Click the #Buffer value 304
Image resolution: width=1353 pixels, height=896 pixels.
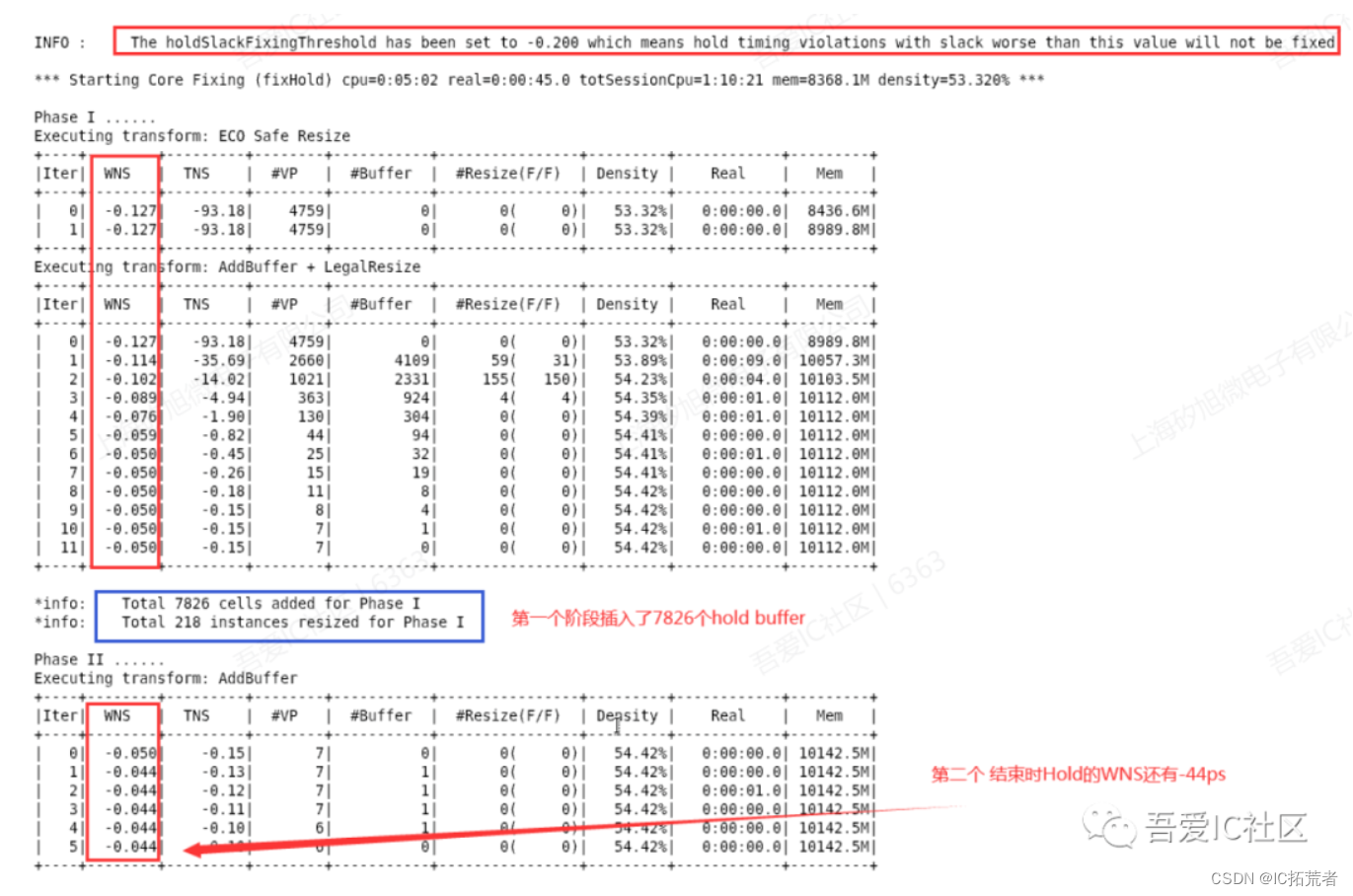(417, 417)
